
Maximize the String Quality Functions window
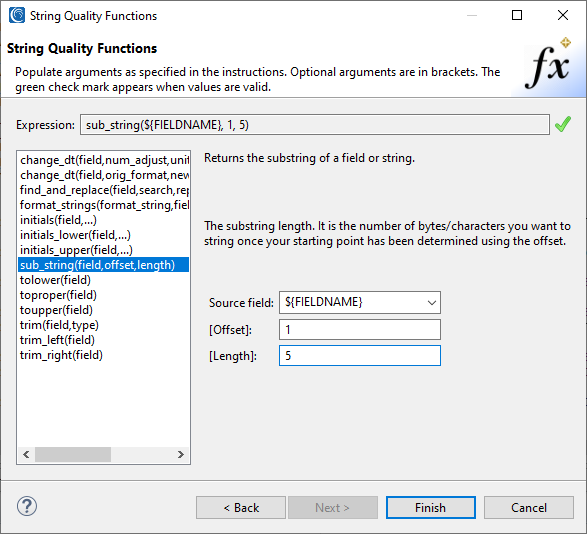point(517,15)
